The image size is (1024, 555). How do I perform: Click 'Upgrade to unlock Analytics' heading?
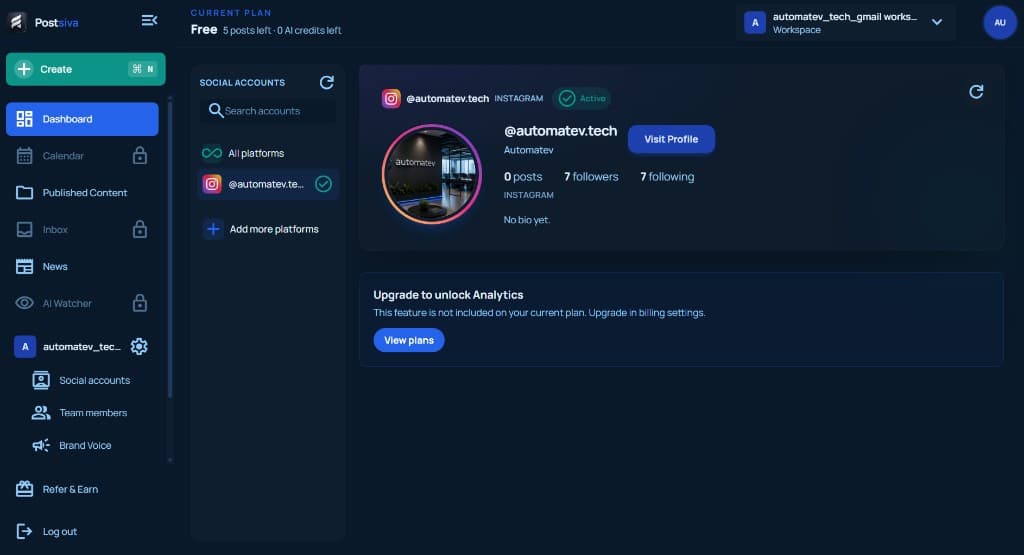tap(448, 295)
